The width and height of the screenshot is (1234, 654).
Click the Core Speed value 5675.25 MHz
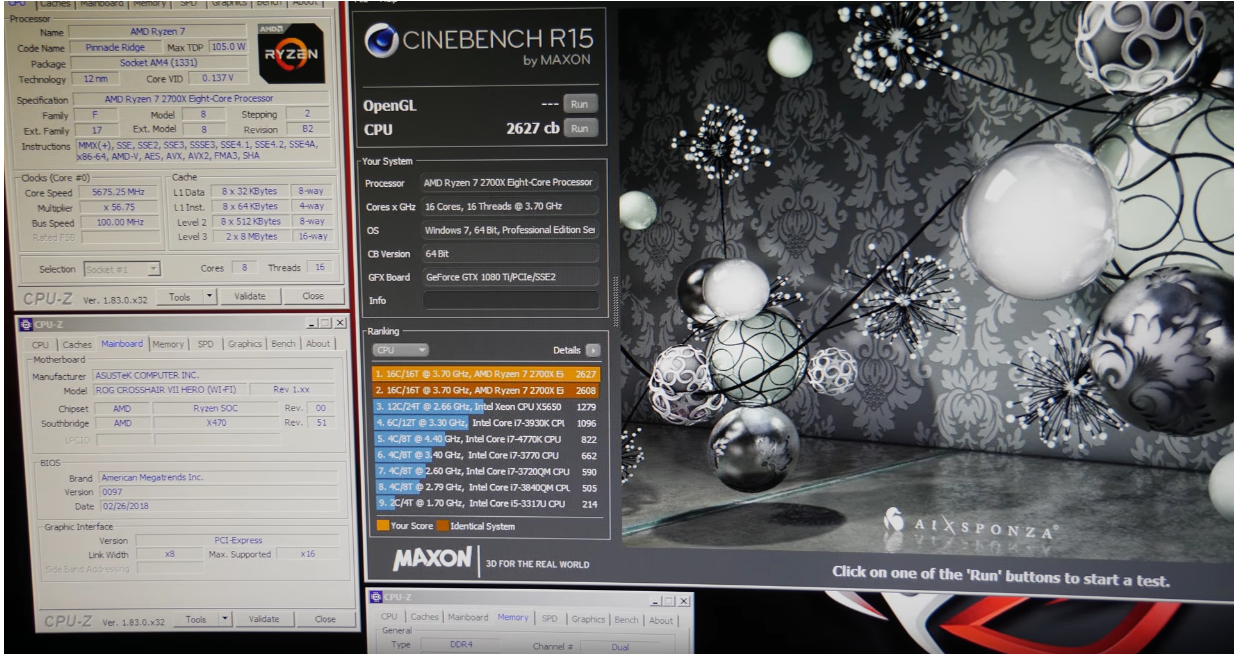point(120,192)
